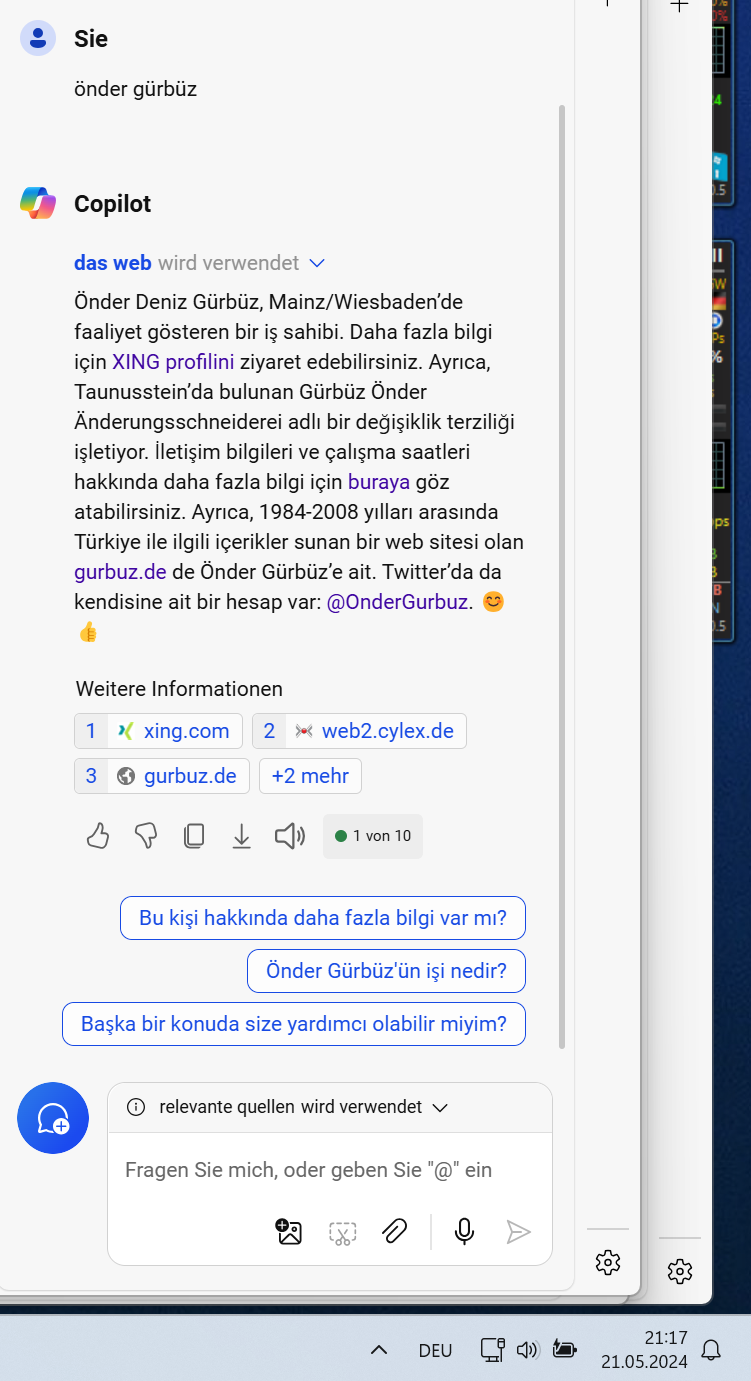The image size is (751, 1381).
Task: Click info icon beside relevante quellen
Action: (137, 1107)
